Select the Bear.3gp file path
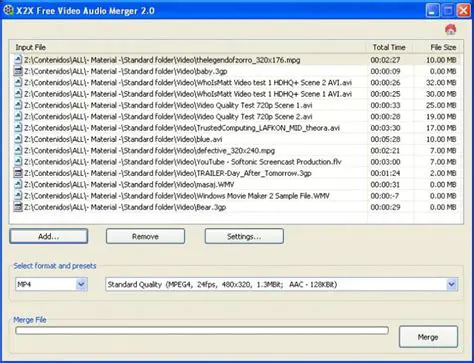The image size is (474, 363). coord(125,207)
